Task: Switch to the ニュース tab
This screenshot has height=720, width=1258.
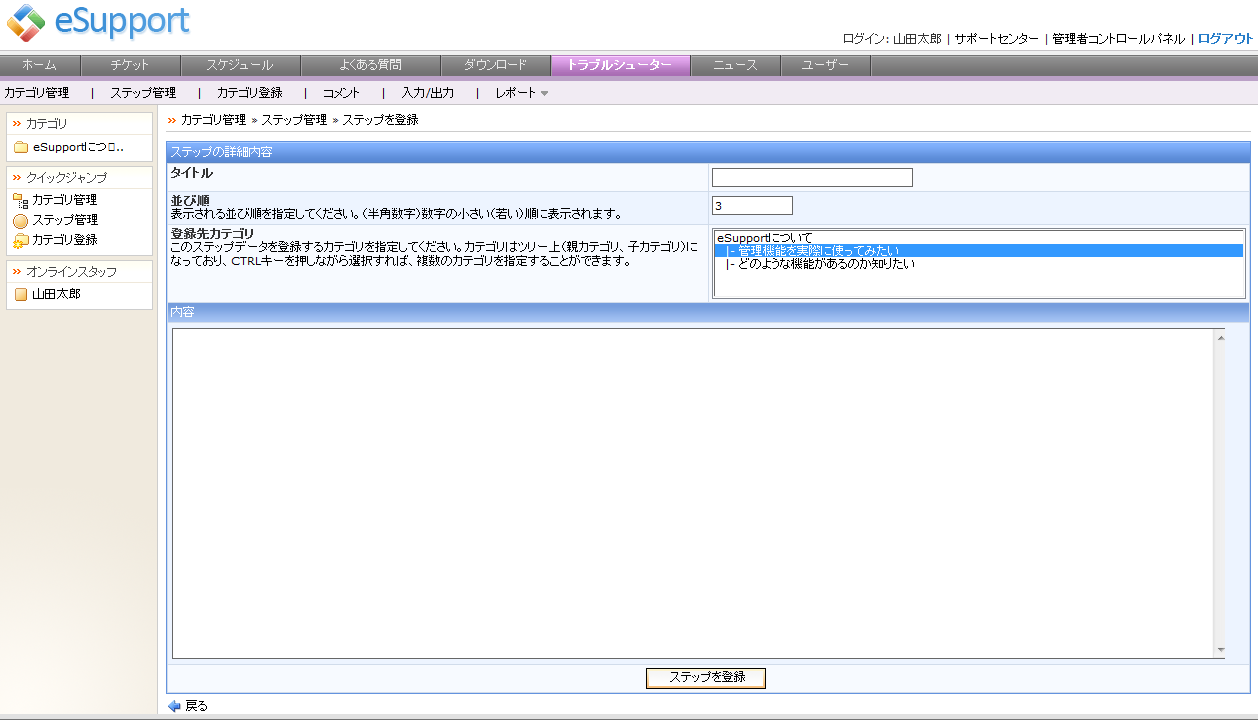Action: pos(736,64)
